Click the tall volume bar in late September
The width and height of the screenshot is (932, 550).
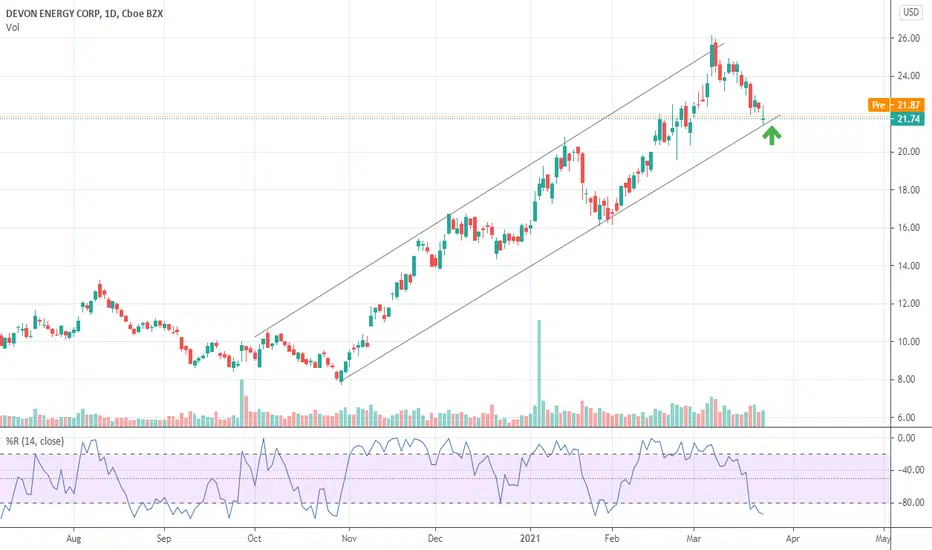tap(242, 403)
